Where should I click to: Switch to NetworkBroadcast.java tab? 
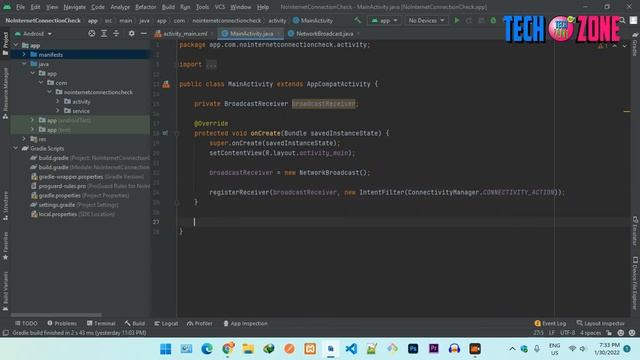point(324,33)
